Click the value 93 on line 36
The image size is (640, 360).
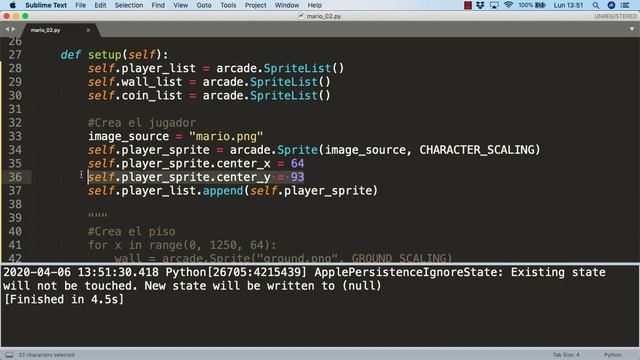297,177
